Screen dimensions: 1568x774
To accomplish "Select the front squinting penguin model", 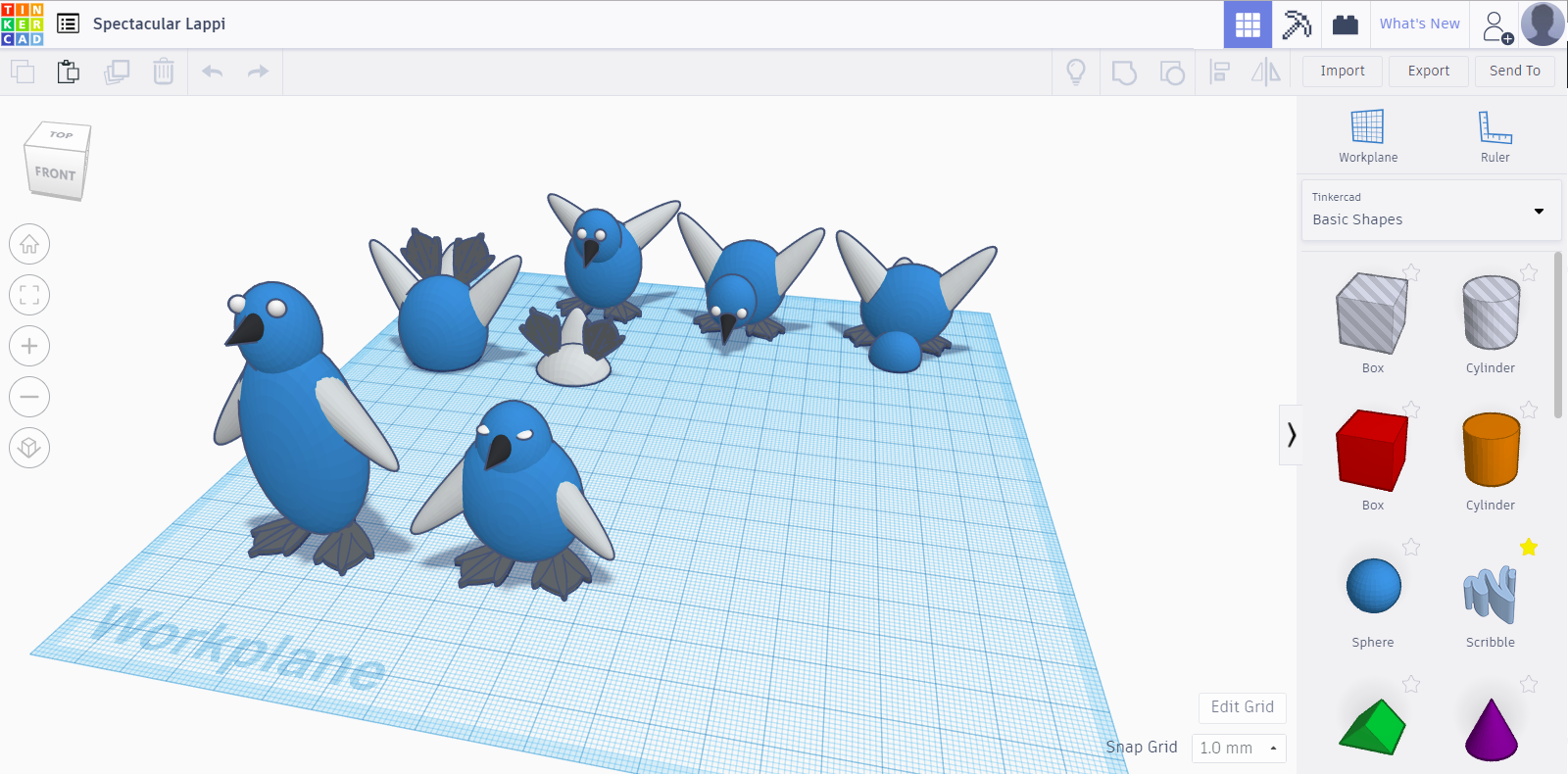I will pyautogui.click(x=514, y=500).
